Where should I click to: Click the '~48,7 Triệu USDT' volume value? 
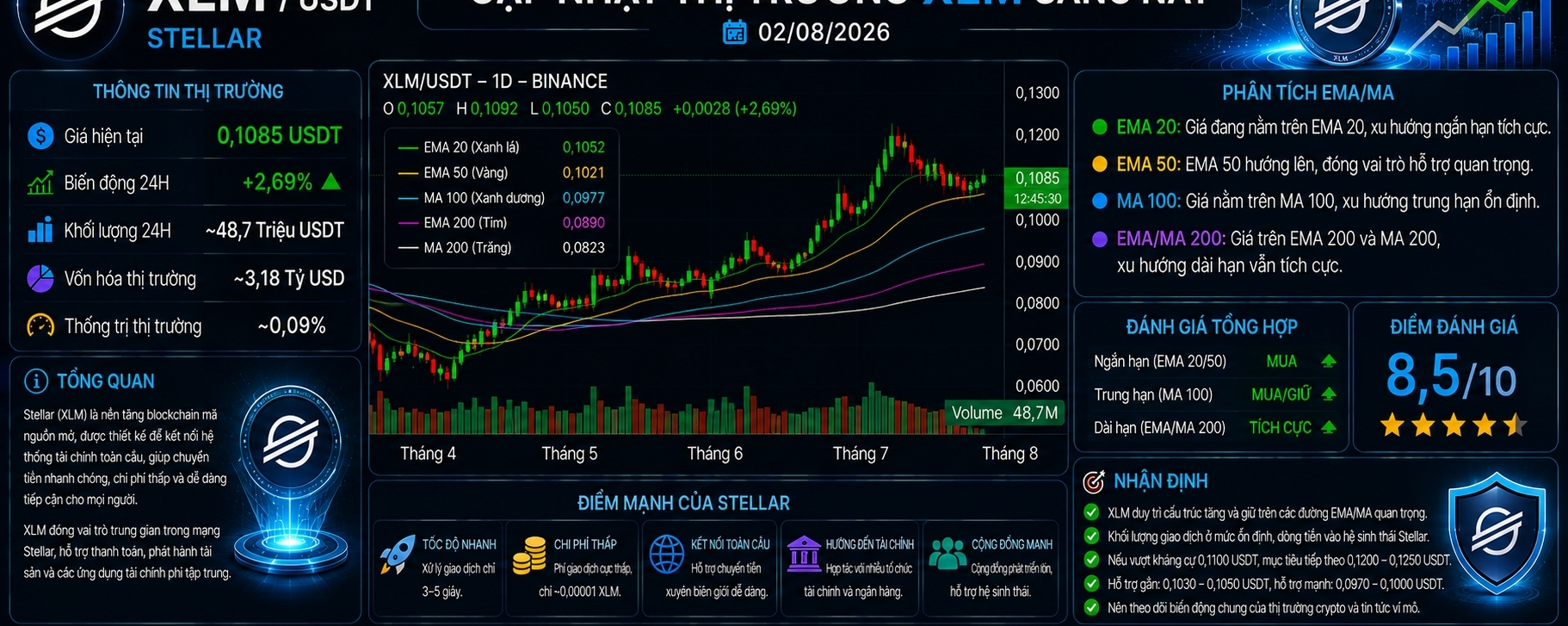[275, 231]
